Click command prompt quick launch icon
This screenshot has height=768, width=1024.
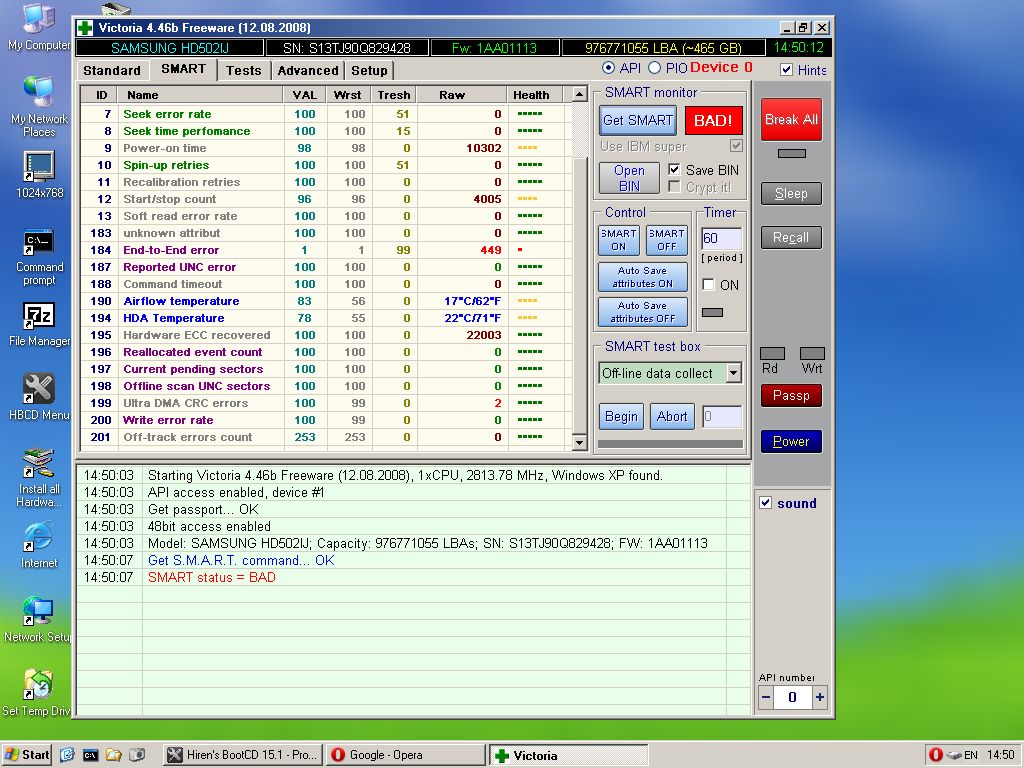[x=91, y=755]
